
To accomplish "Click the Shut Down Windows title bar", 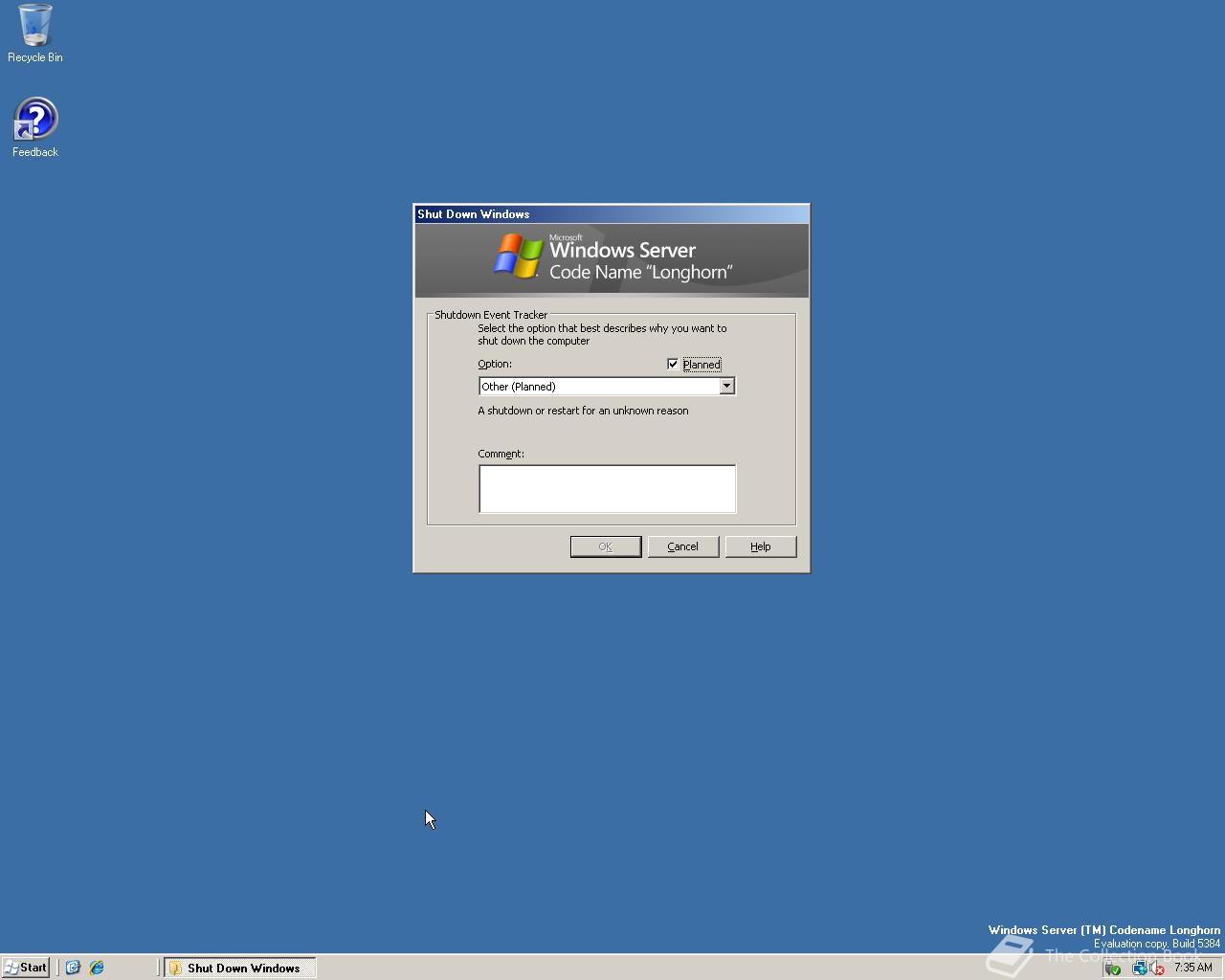I will click(x=612, y=214).
